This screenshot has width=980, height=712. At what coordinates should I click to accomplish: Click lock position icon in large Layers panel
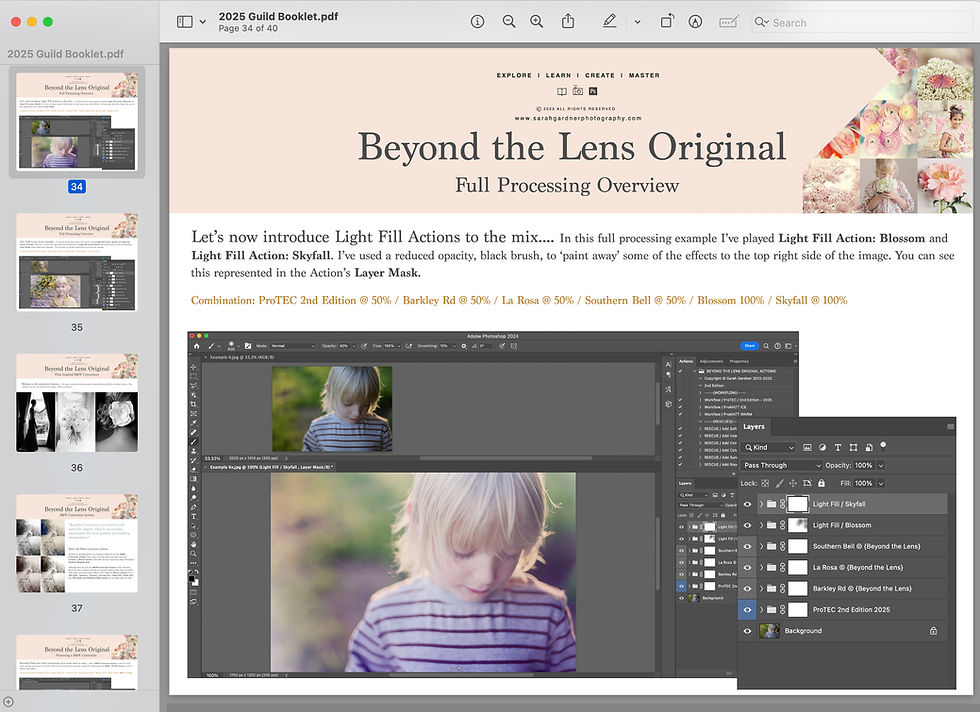coord(793,483)
